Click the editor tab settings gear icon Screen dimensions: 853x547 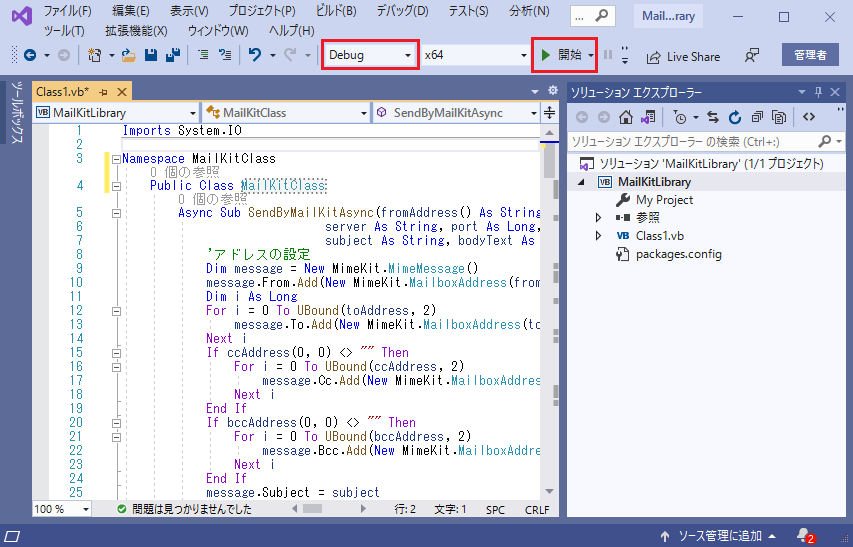(553, 90)
